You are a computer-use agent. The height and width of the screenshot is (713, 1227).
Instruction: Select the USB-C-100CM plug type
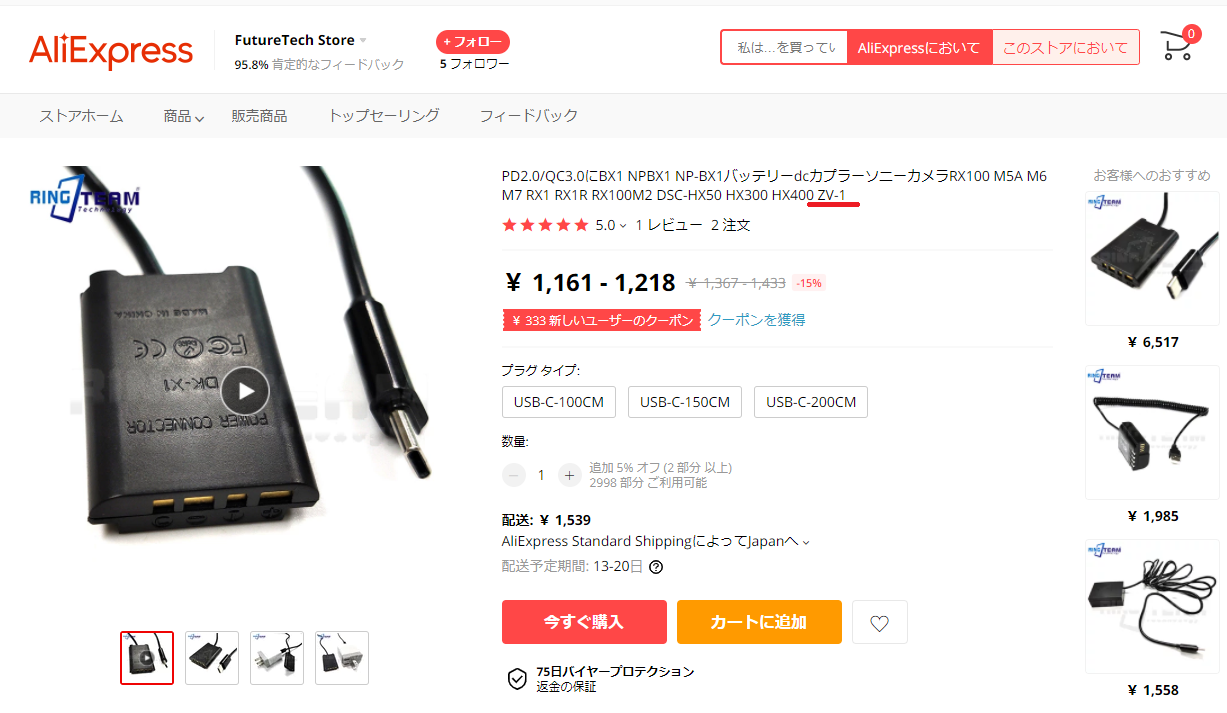(559, 402)
